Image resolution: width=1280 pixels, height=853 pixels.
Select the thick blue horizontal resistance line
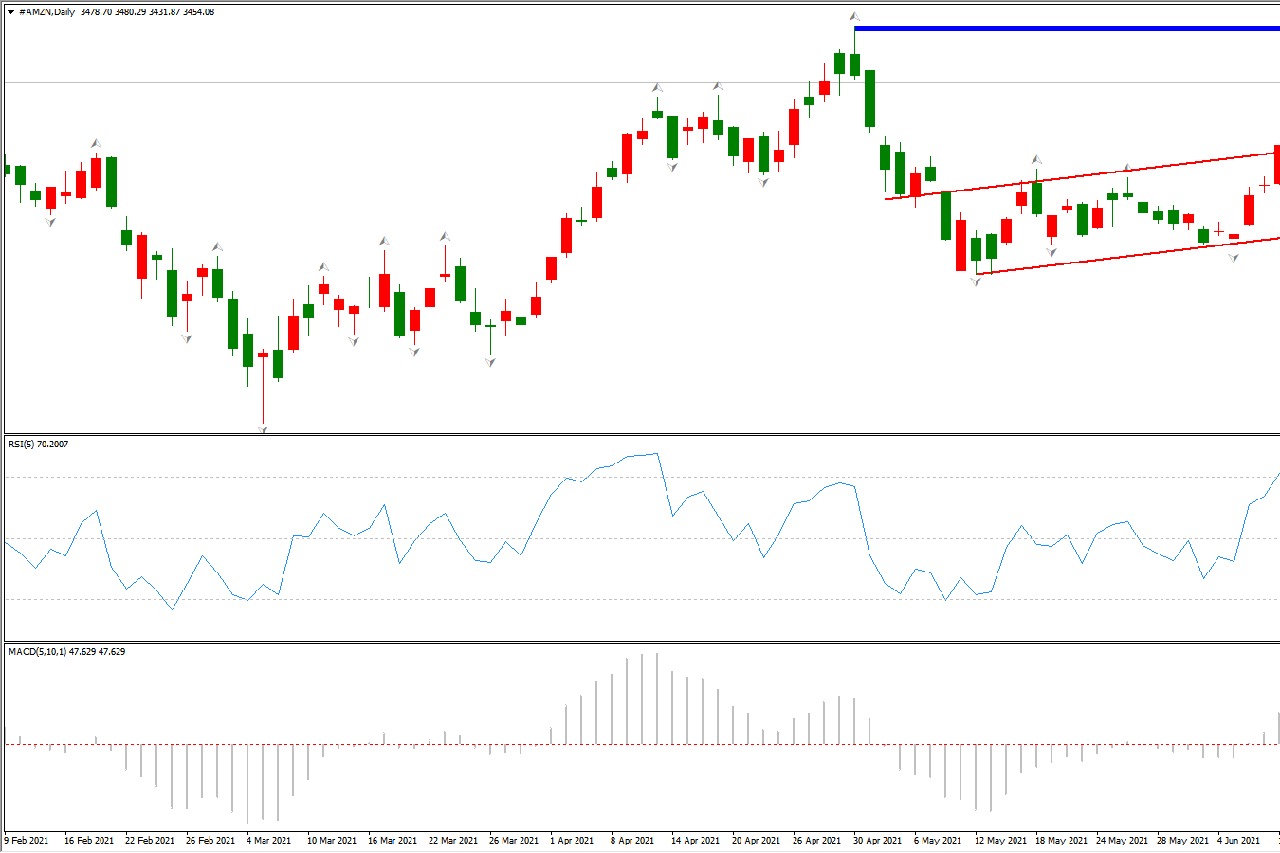[1060, 28]
